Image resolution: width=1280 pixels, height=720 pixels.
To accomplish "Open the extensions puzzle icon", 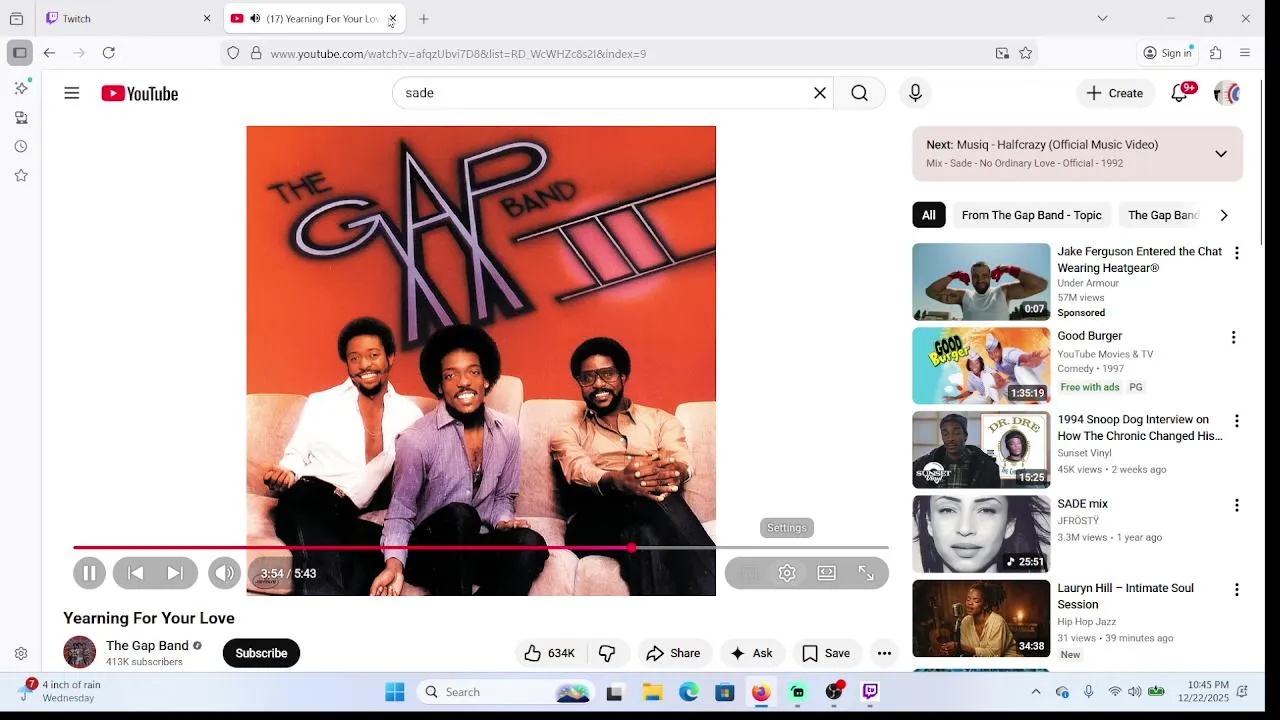I will [x=1216, y=53].
